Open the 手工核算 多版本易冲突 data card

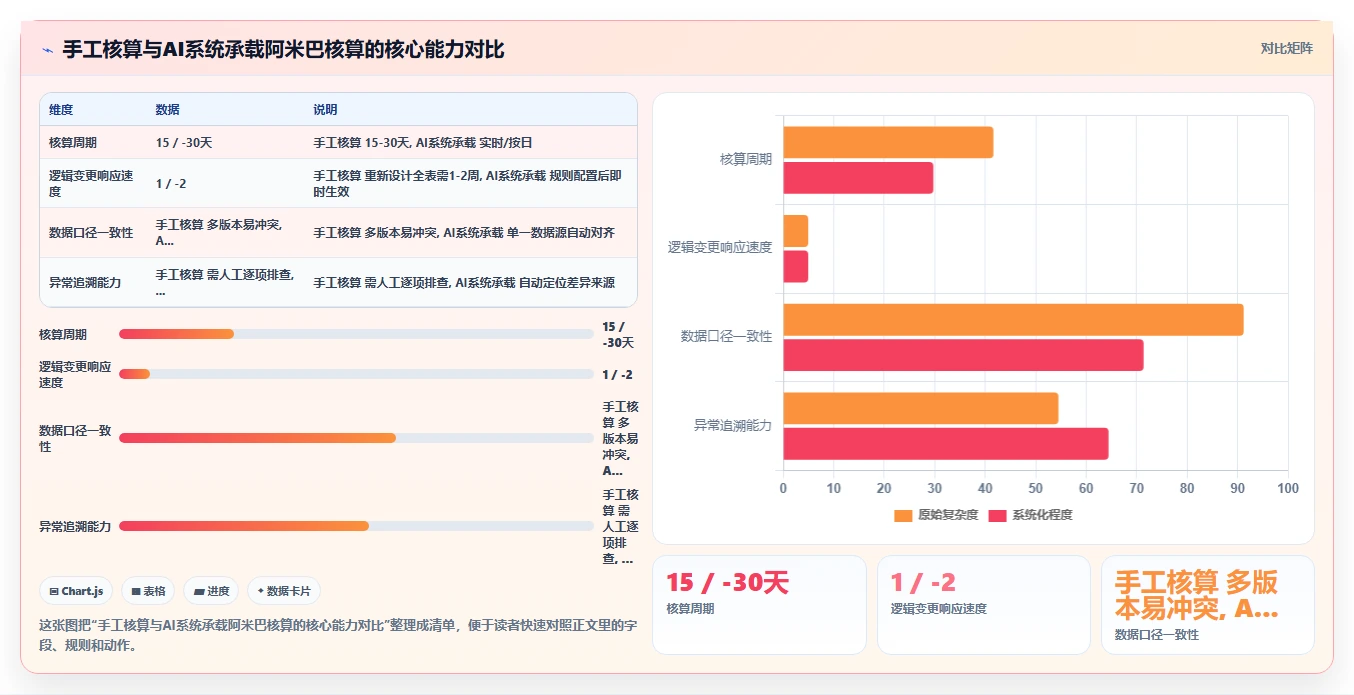pos(1208,605)
